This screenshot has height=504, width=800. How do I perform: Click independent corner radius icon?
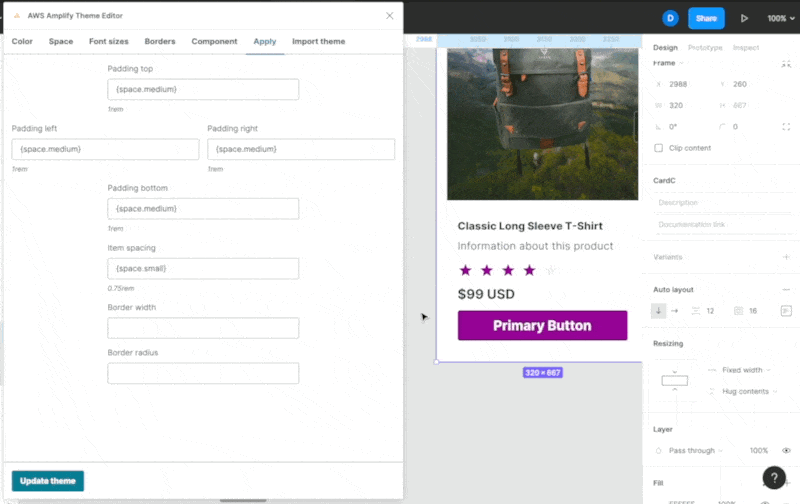point(786,127)
